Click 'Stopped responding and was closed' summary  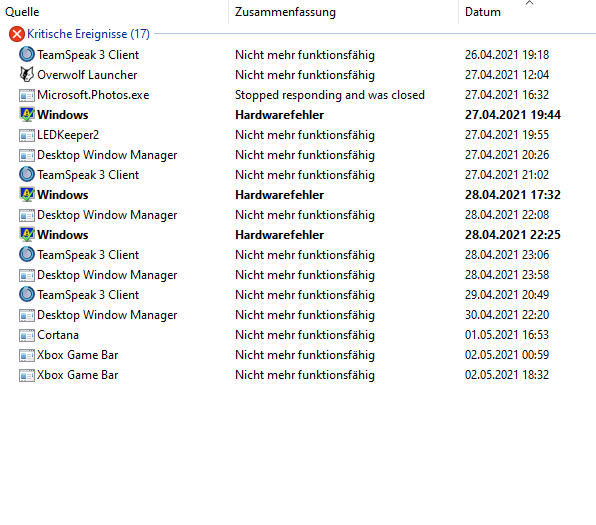point(330,95)
